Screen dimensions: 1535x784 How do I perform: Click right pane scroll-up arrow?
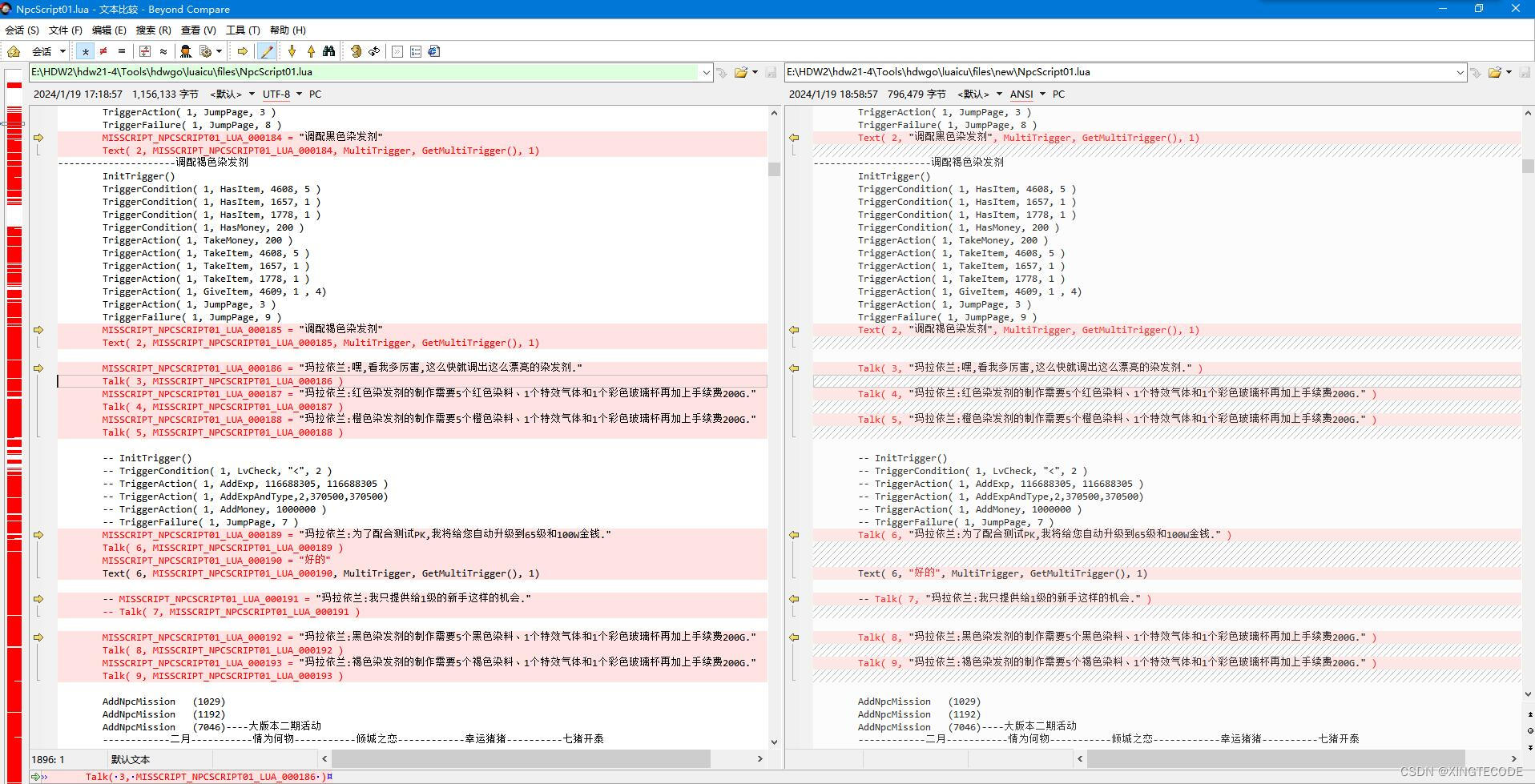pyautogui.click(x=1528, y=113)
